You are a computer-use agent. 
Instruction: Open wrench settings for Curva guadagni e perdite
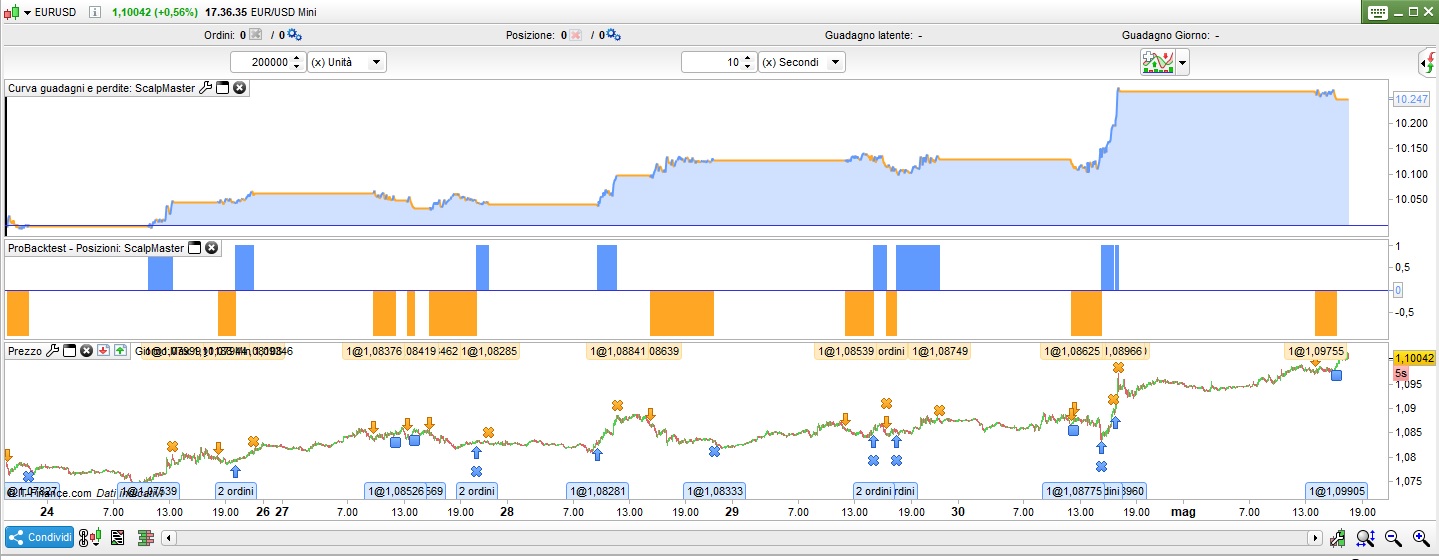coord(205,88)
